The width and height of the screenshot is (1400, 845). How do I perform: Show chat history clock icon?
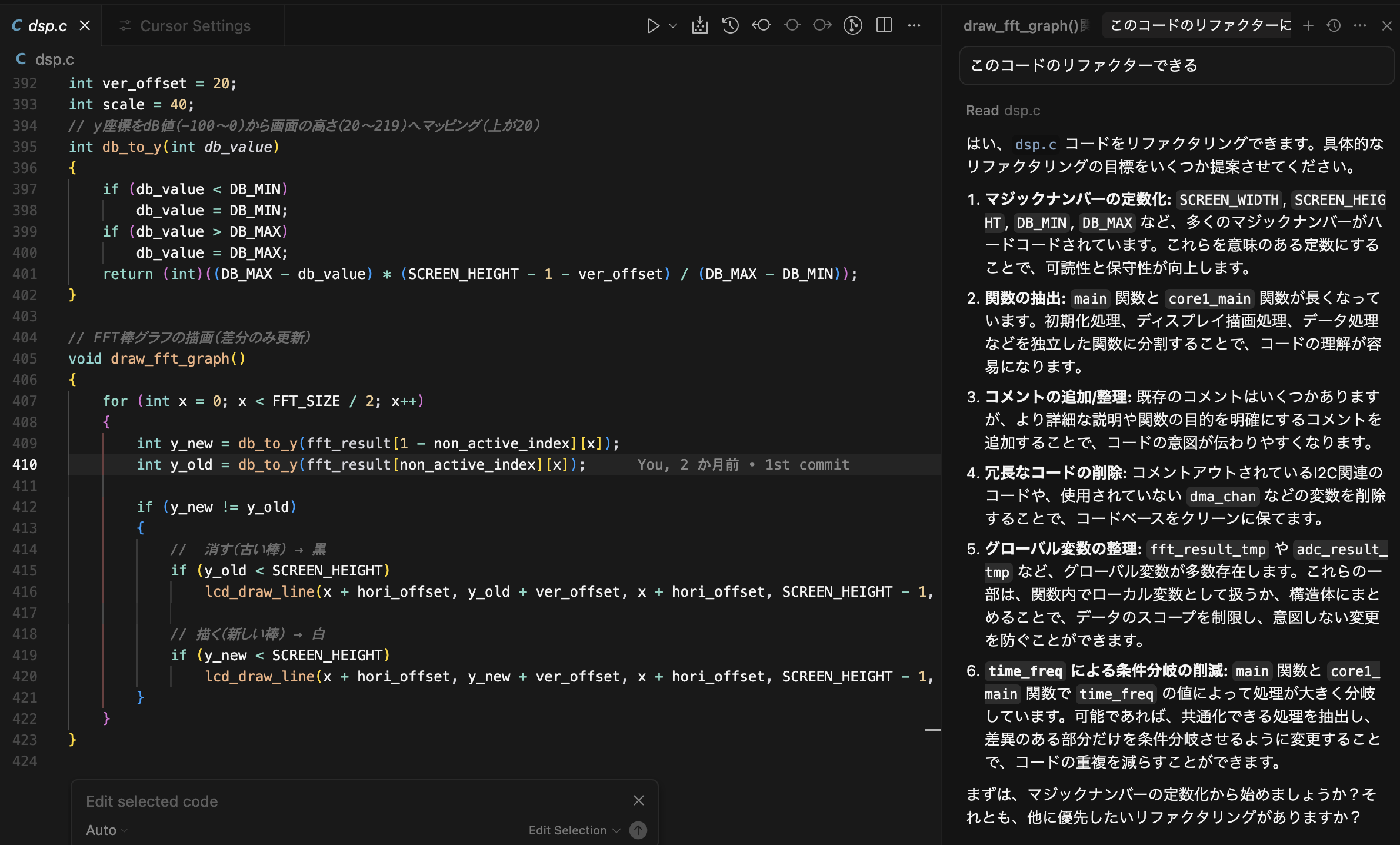coord(1334,25)
